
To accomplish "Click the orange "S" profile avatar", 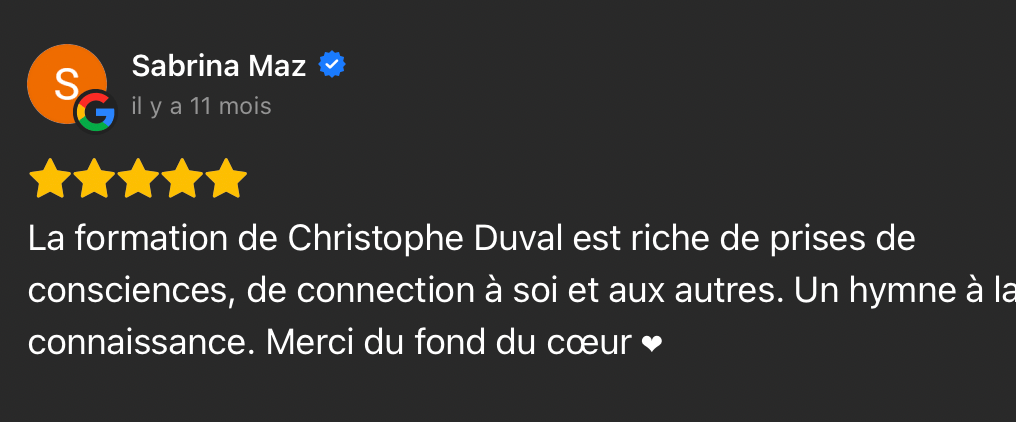I will pyautogui.click(x=64, y=83).
